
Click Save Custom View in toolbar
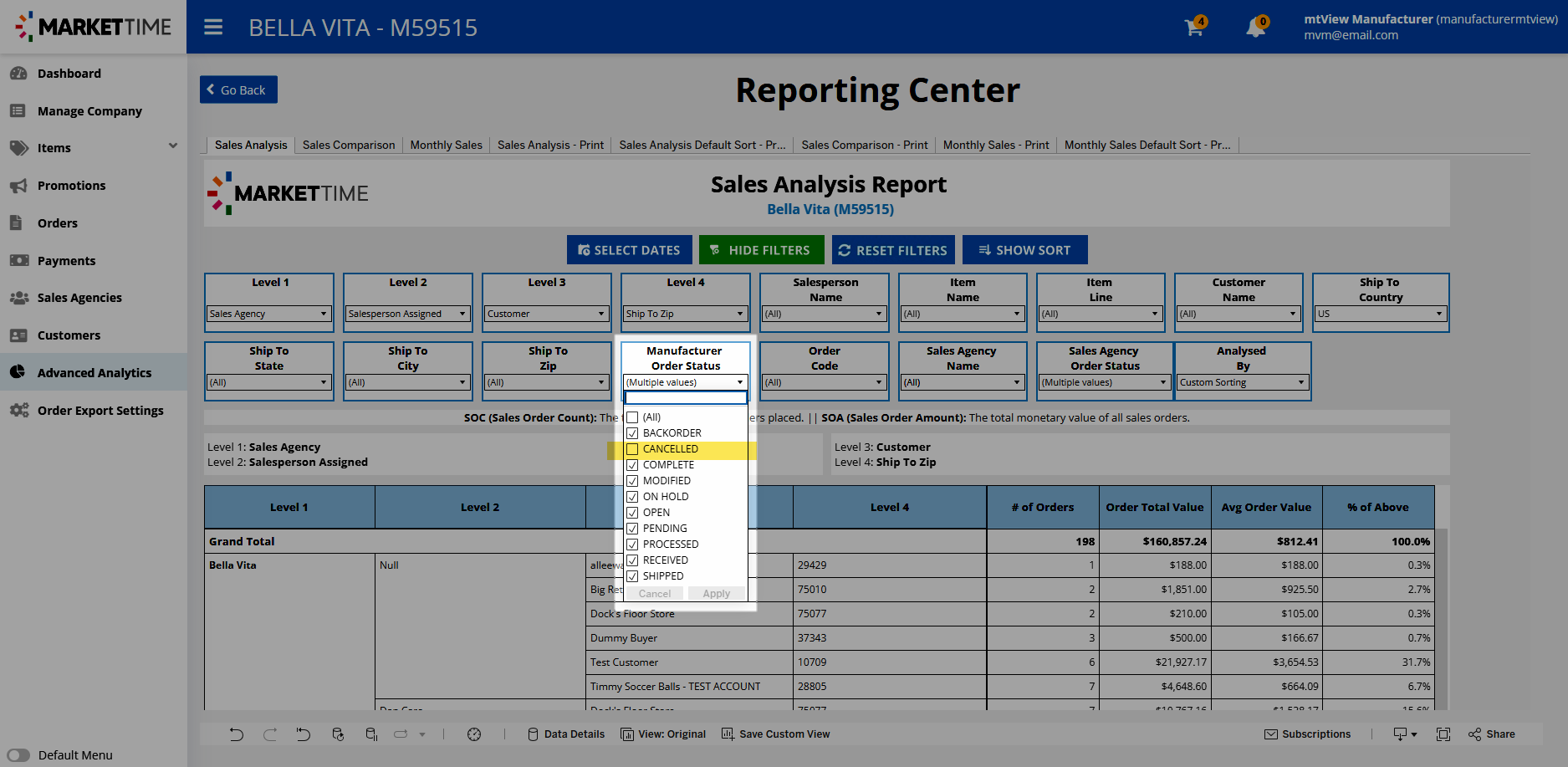coord(776,734)
